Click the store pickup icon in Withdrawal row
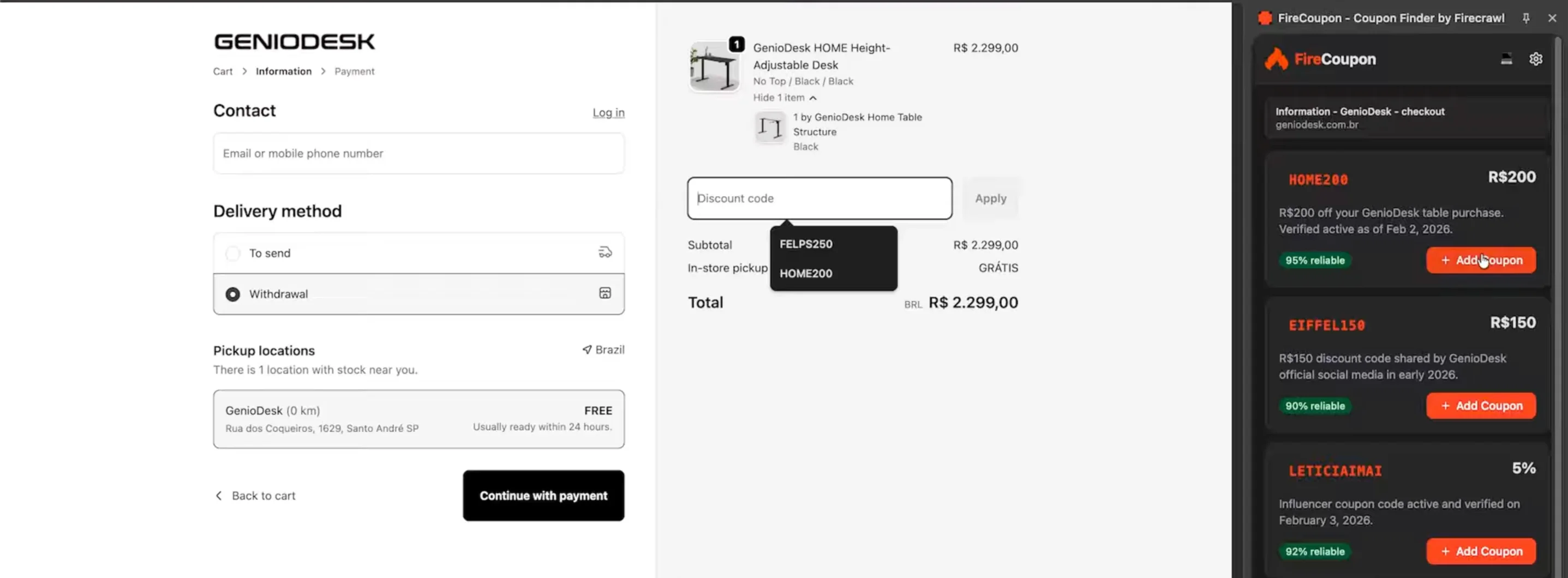1568x578 pixels. tap(605, 293)
